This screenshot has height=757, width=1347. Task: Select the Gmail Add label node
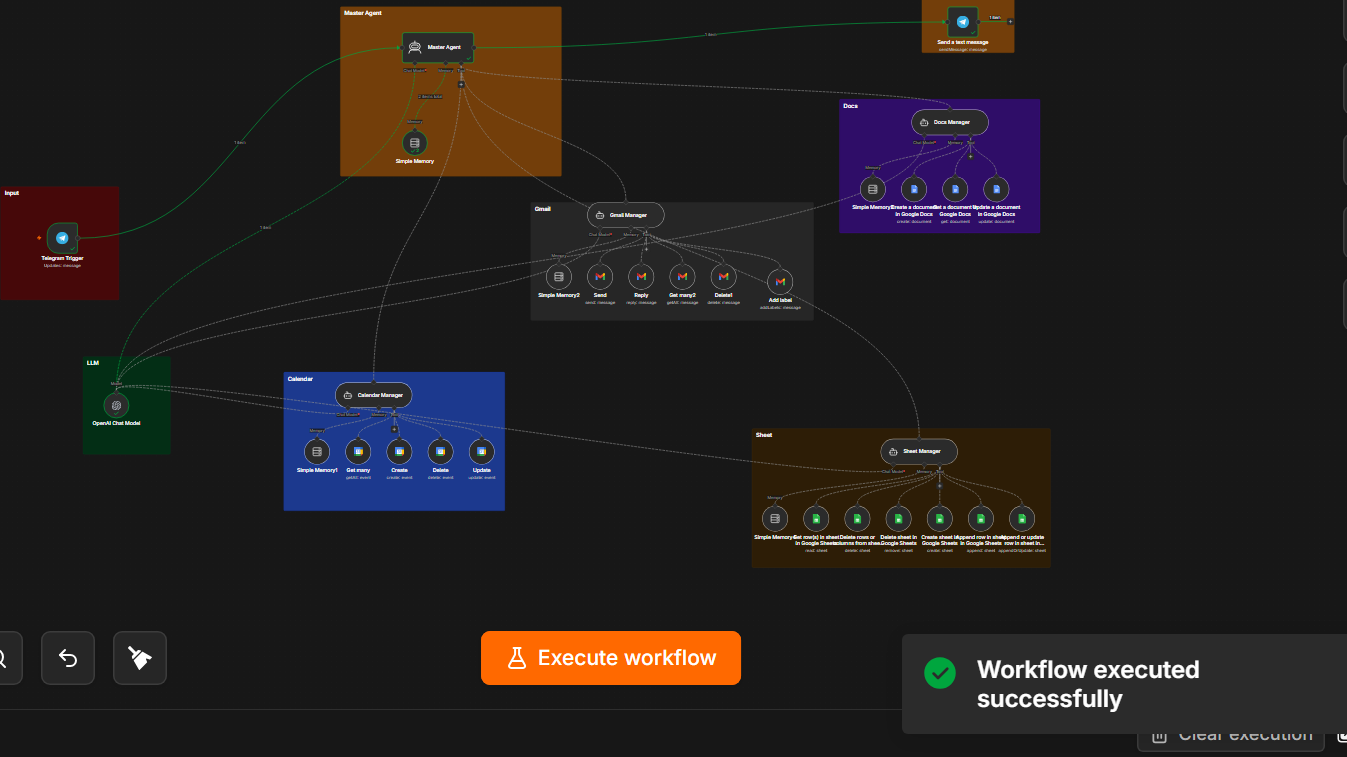(x=780, y=282)
